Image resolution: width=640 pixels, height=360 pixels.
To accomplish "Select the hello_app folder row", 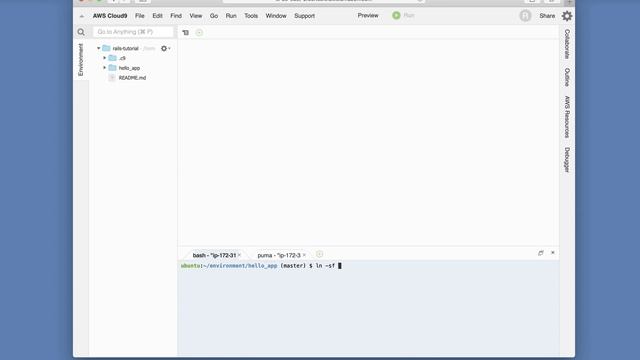I will tap(129, 68).
